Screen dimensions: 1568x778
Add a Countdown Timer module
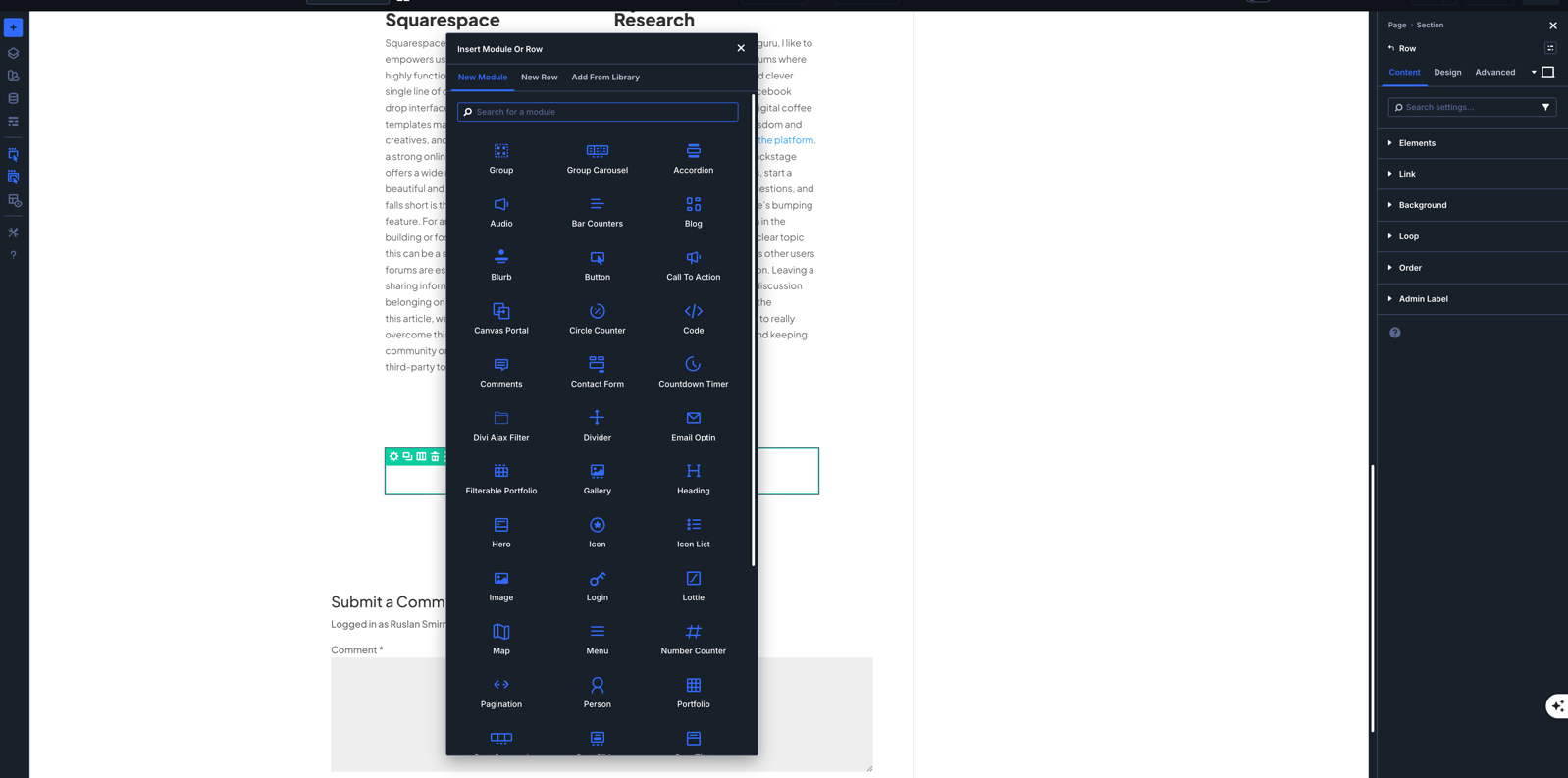coord(693,372)
